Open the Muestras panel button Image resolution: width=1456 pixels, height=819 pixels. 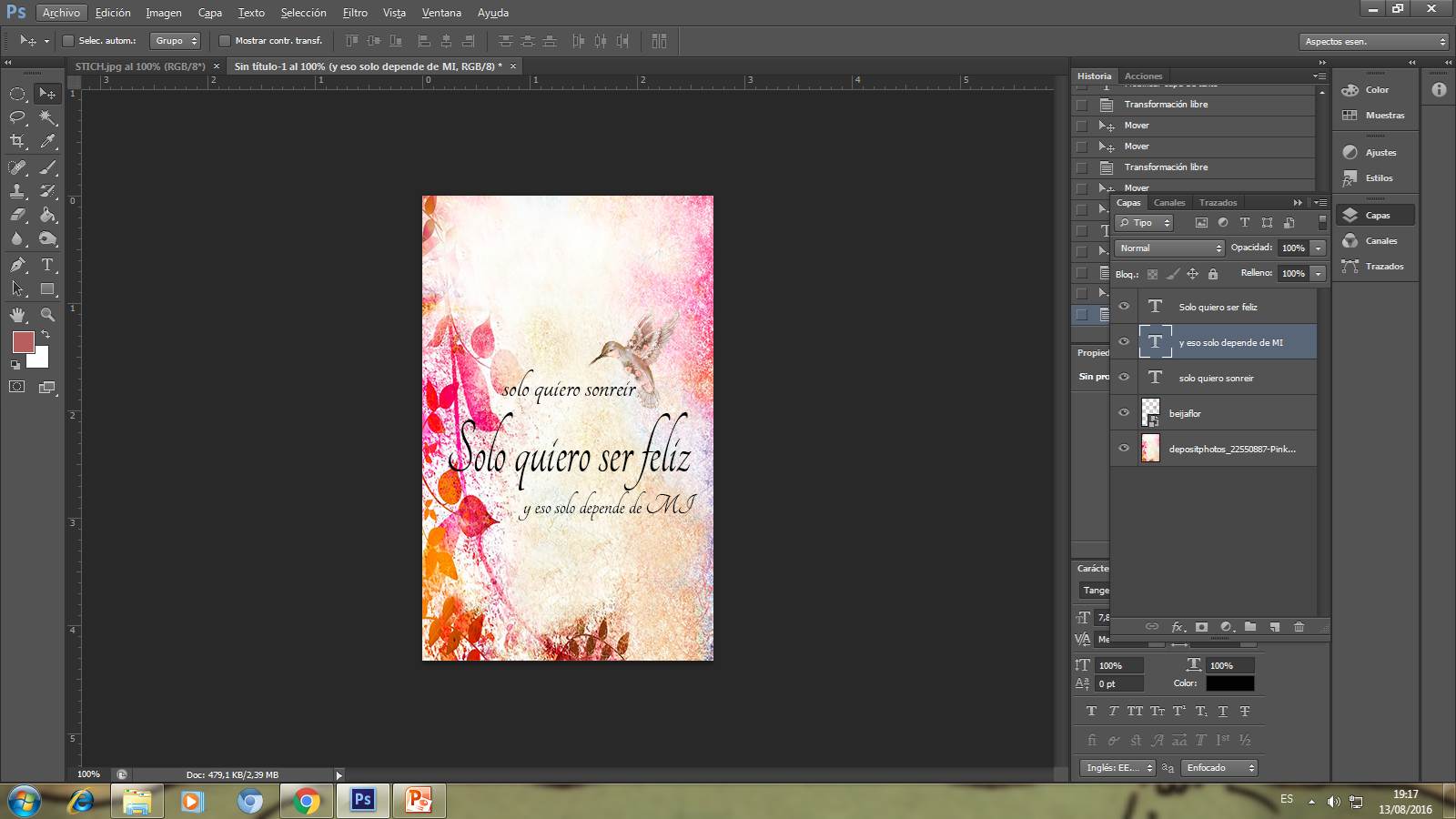click(1374, 116)
